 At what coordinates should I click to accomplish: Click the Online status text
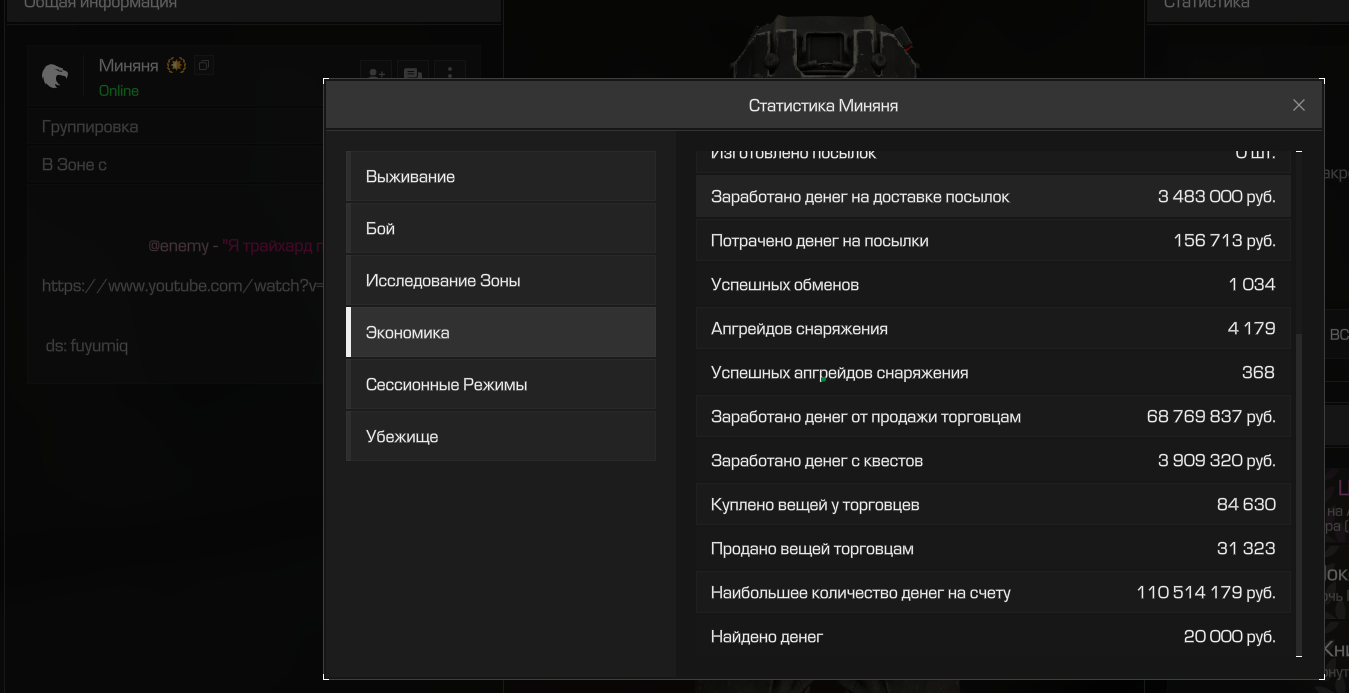[118, 91]
